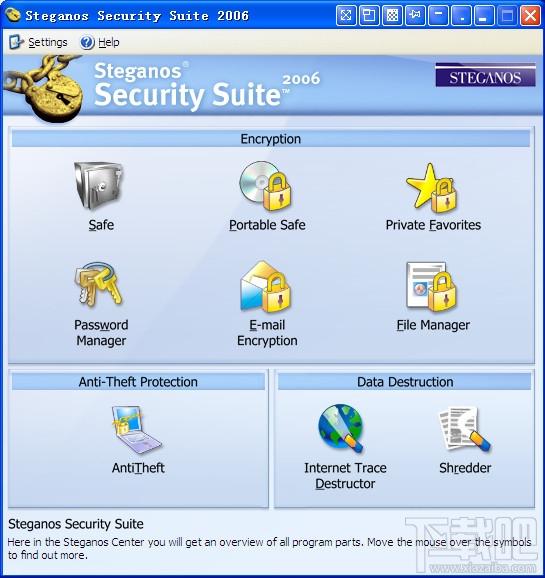
Task: Open Password Manager keys icon
Action: point(98,284)
